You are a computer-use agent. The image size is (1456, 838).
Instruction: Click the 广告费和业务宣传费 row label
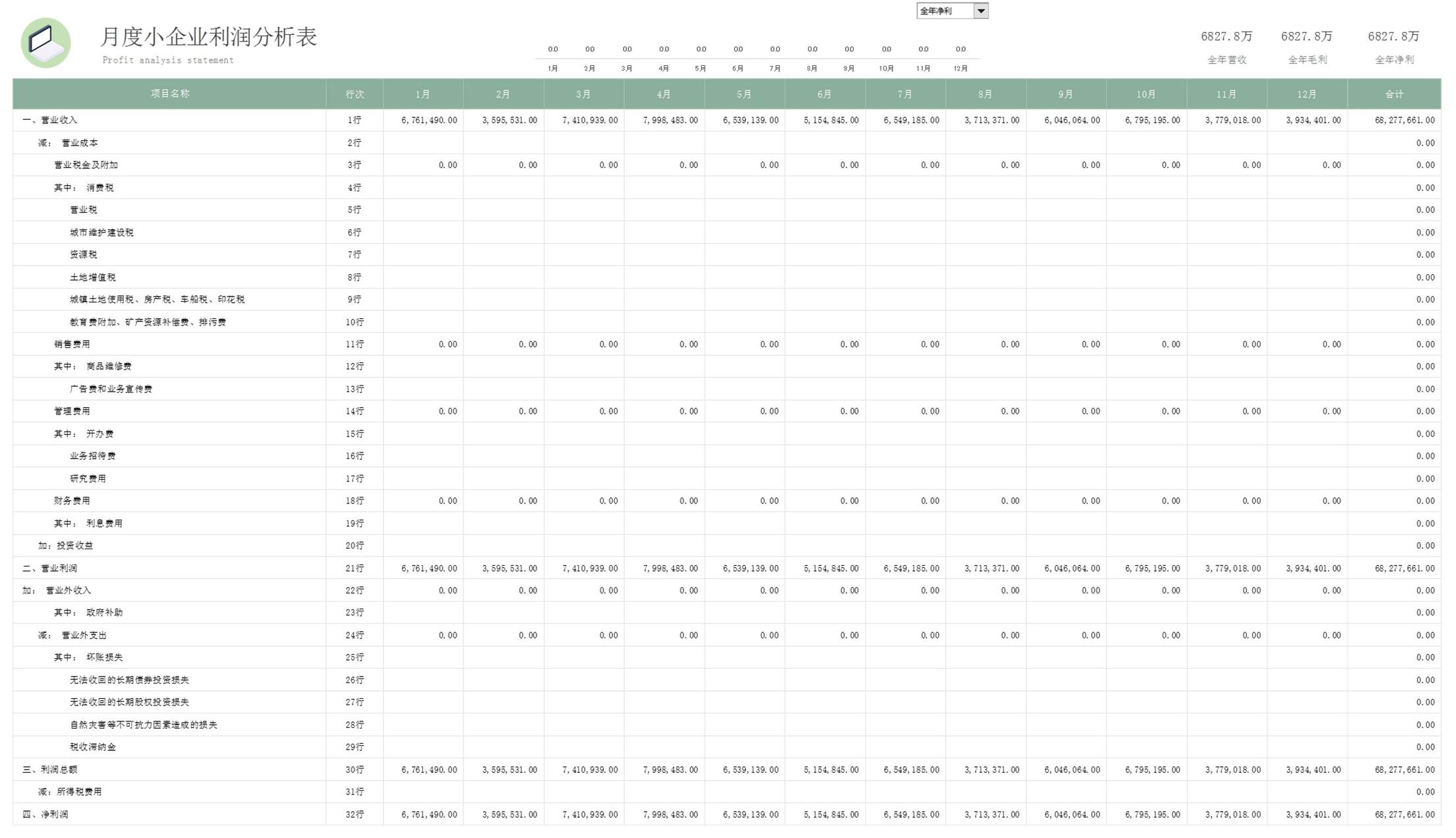111,389
